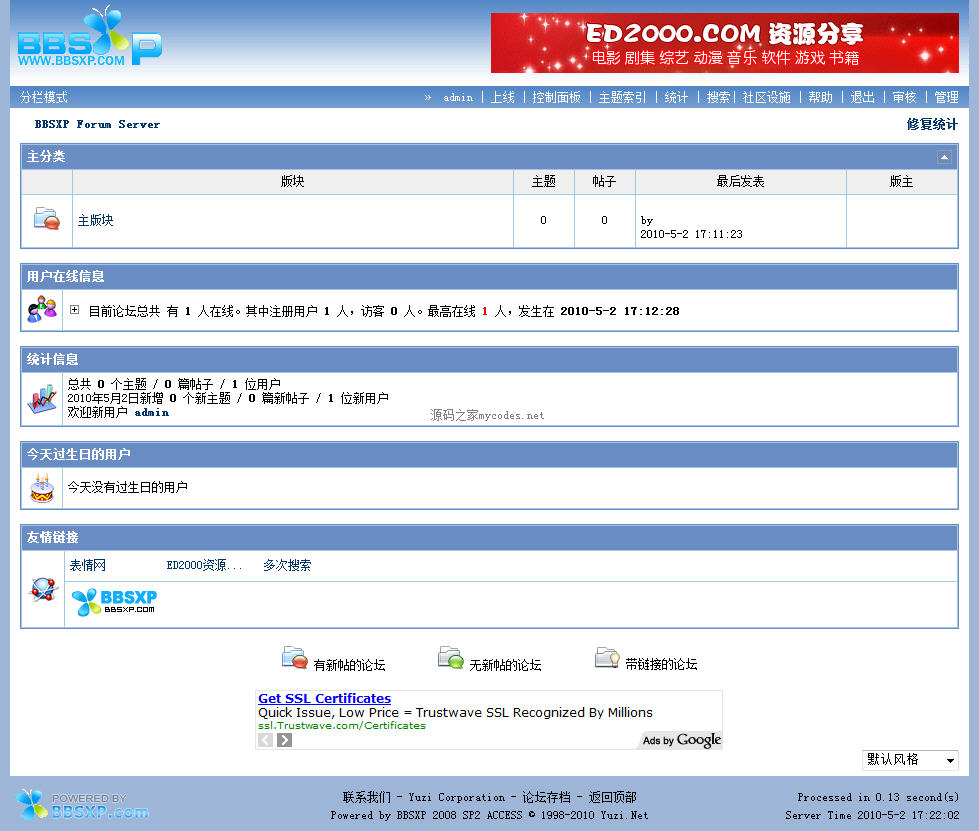This screenshot has width=979, height=831.
Task: Go to previous Google ad arrow
Action: pos(265,740)
